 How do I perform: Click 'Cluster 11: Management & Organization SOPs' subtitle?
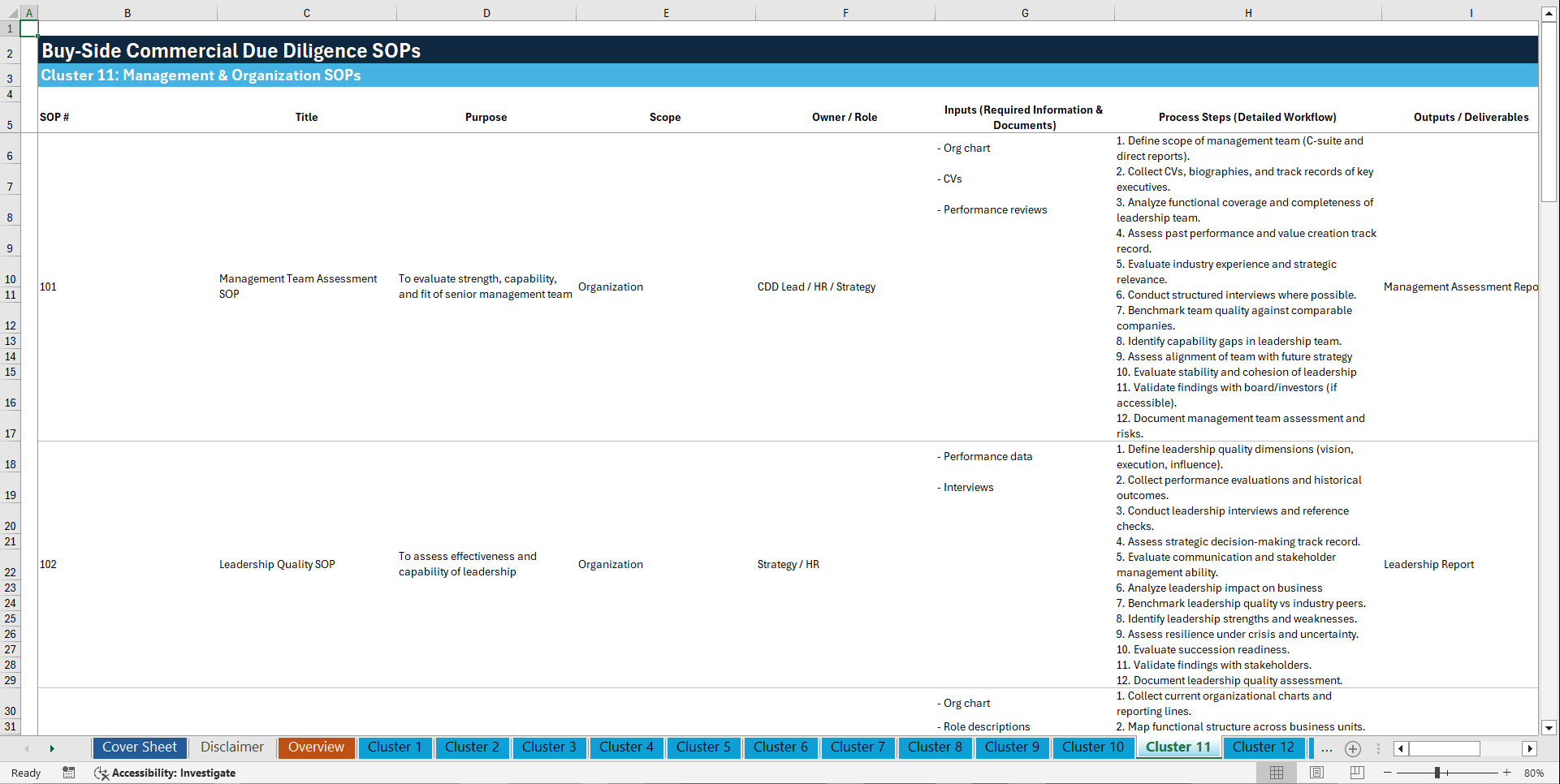tap(201, 75)
